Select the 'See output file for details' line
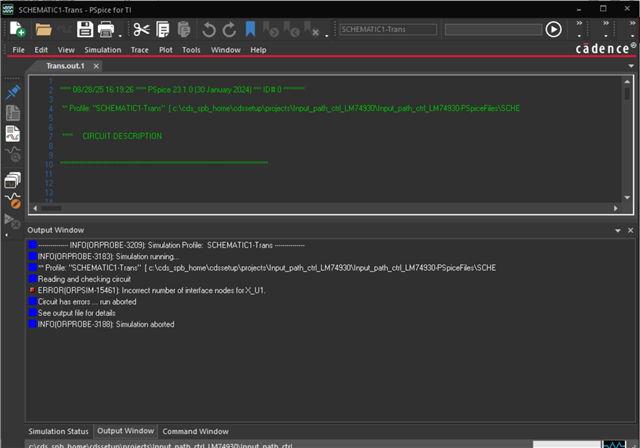The image size is (640, 448). (x=76, y=313)
